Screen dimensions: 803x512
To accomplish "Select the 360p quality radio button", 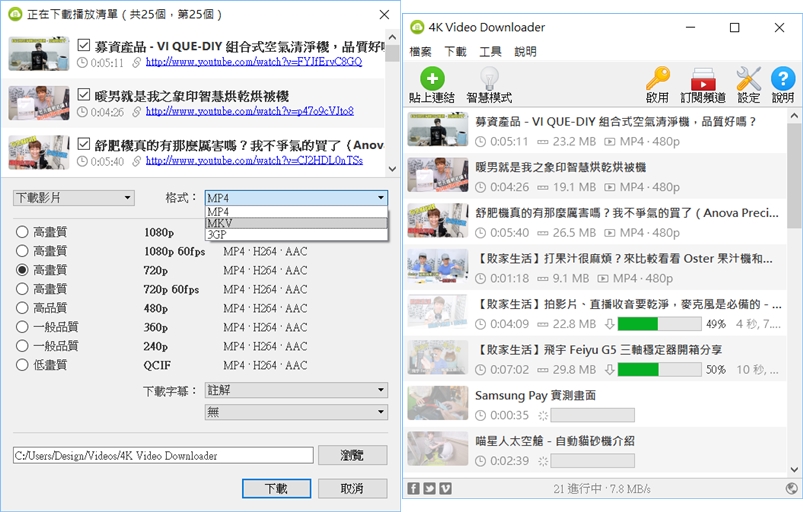I will [x=22, y=327].
